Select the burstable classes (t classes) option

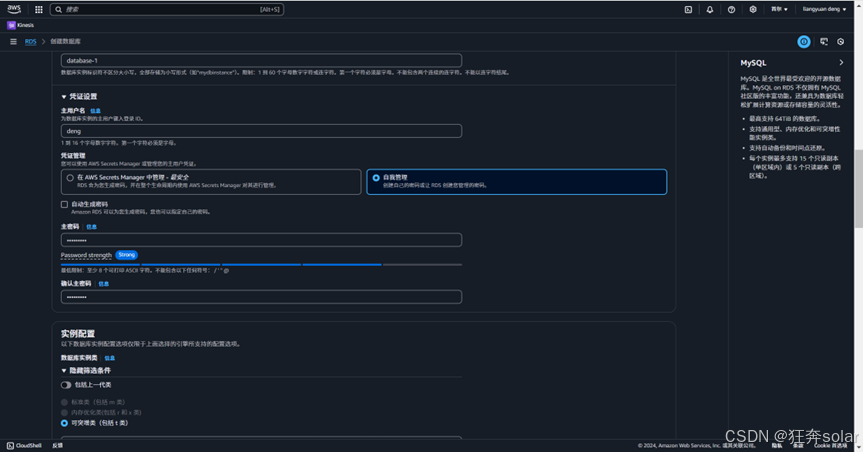(64, 423)
